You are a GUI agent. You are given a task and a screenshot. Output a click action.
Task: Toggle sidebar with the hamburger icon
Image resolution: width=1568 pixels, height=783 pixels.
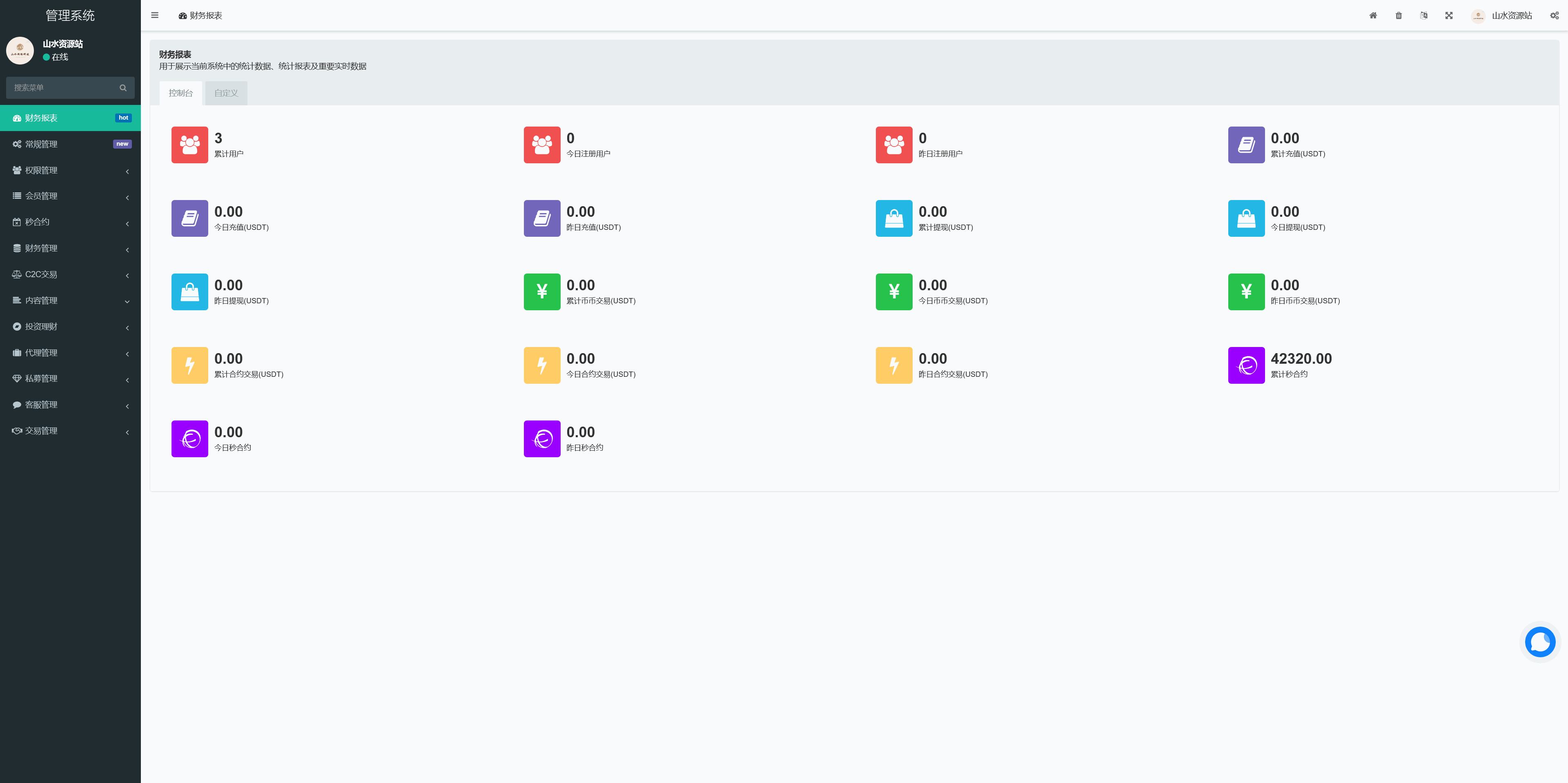pyautogui.click(x=155, y=16)
